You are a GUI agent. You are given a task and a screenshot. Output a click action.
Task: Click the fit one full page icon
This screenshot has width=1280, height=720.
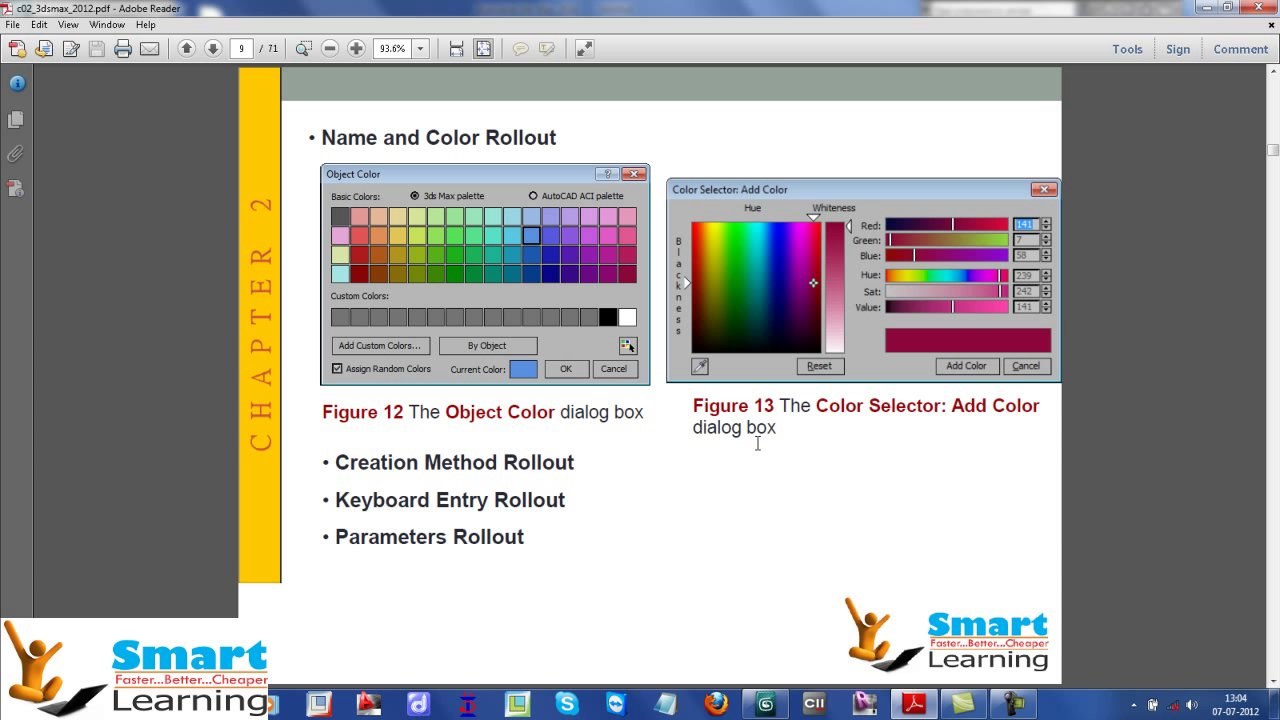point(483,49)
